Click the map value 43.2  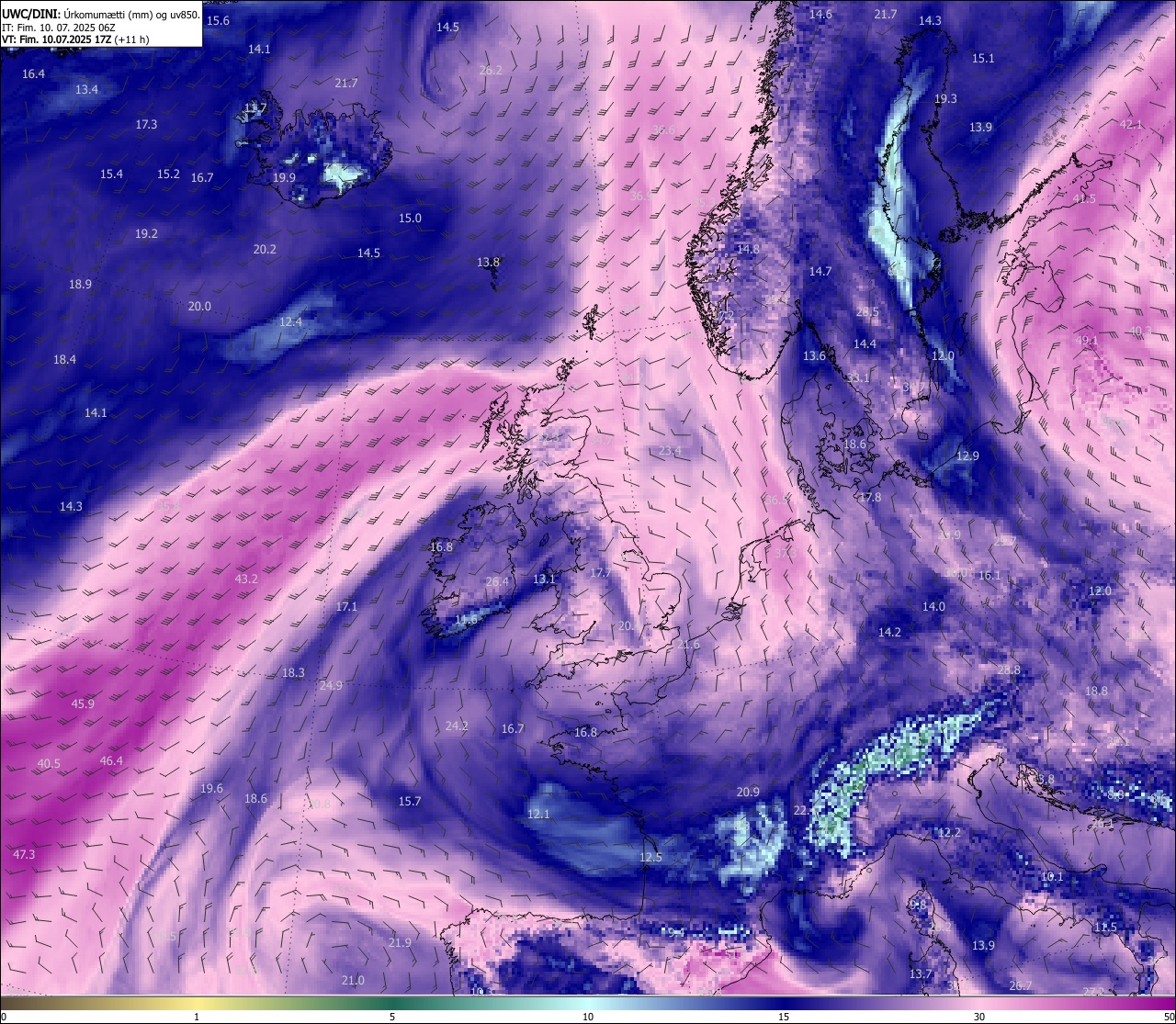[246, 579]
